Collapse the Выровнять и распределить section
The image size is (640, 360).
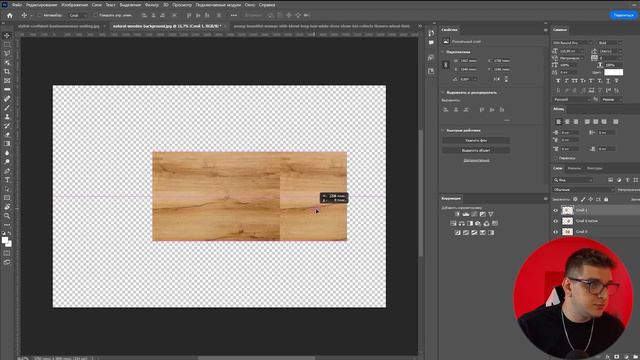point(443,93)
